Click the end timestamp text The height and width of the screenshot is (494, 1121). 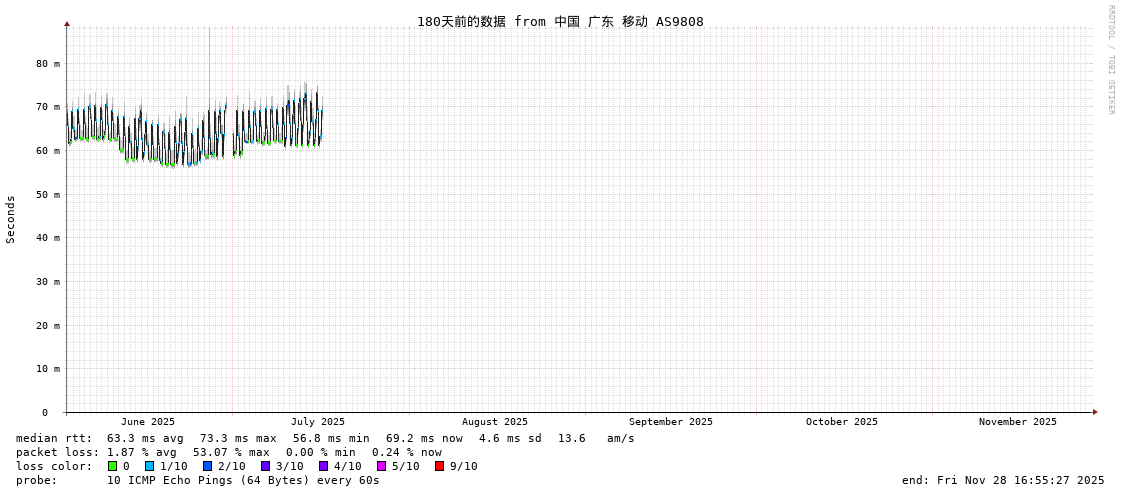click(x=1003, y=480)
